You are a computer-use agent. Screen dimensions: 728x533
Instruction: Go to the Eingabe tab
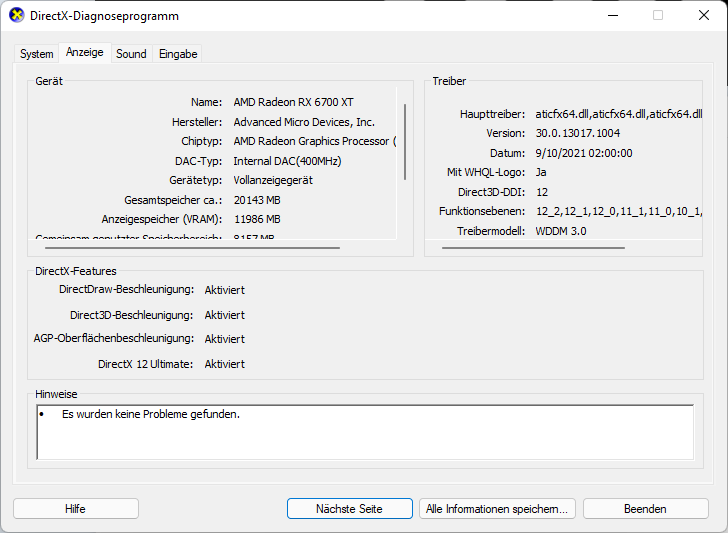point(178,54)
